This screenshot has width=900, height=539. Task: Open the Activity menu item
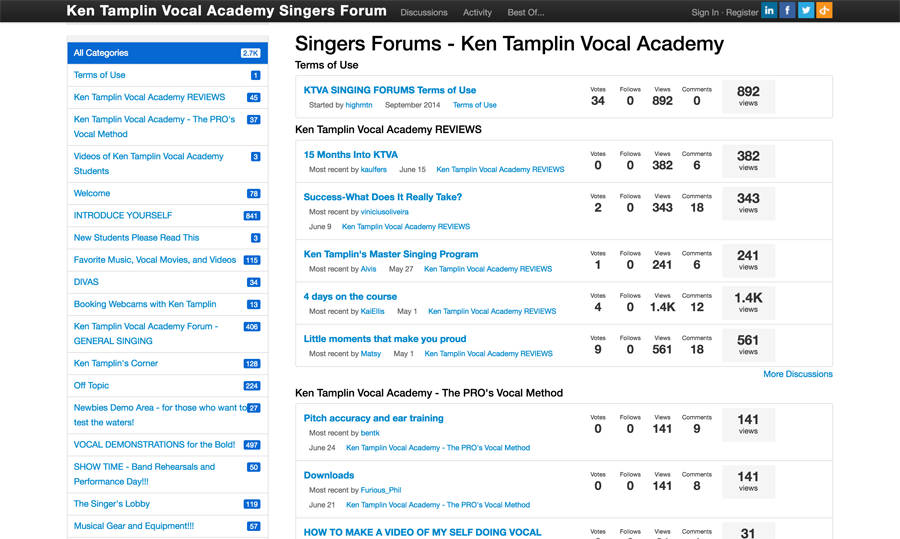[x=477, y=12]
